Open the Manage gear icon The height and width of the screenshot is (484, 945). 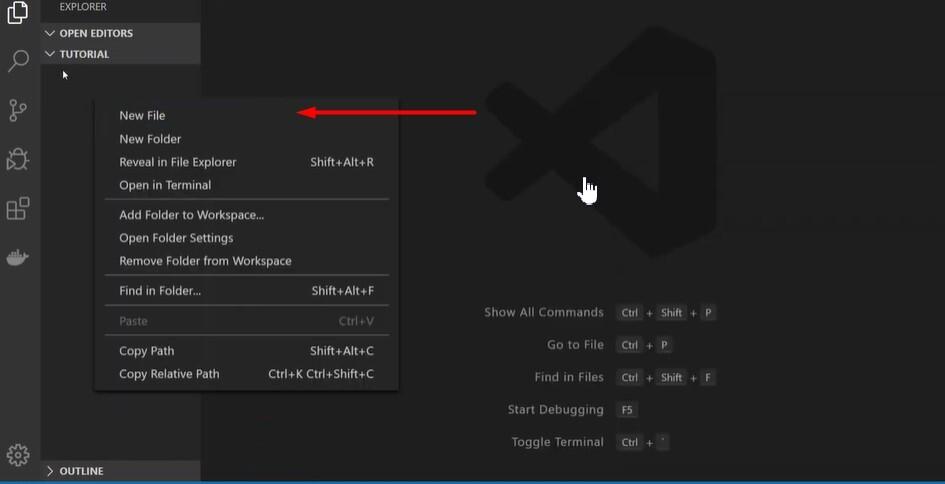click(x=18, y=454)
